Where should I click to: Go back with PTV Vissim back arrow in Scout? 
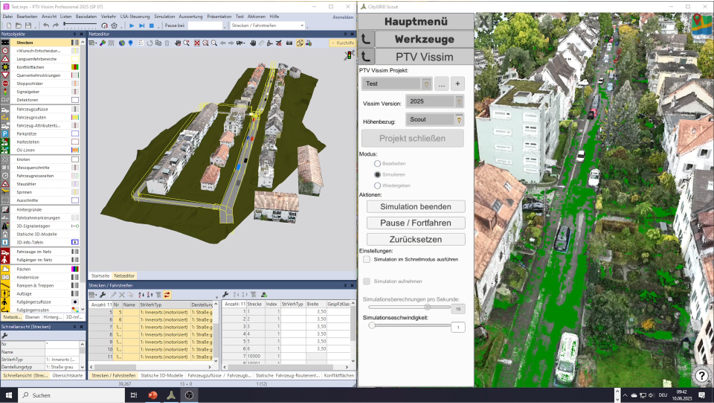coord(366,57)
